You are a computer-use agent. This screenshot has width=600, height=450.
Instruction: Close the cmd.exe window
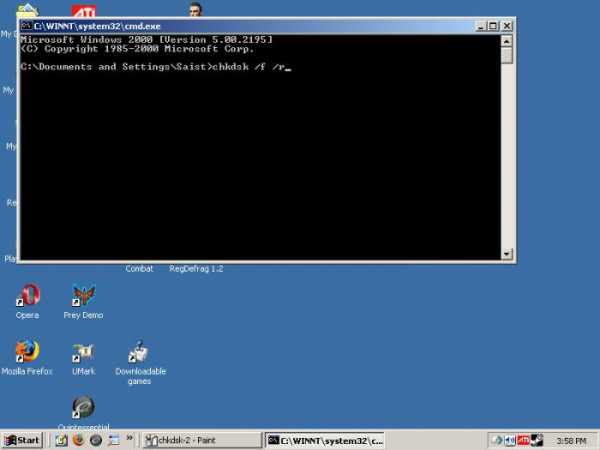[x=507, y=26]
